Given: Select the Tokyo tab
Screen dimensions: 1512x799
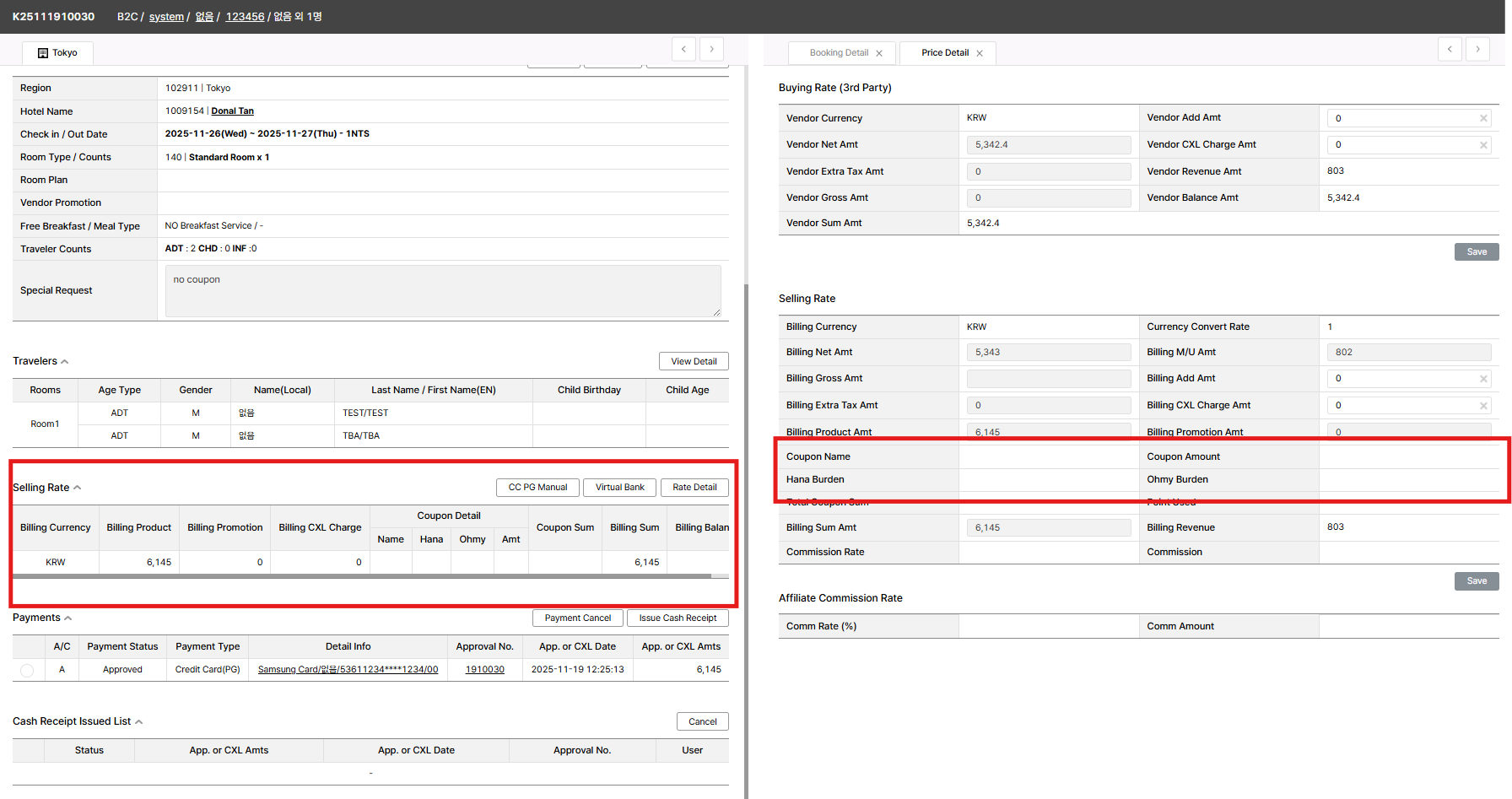Looking at the screenshot, I should pos(57,53).
